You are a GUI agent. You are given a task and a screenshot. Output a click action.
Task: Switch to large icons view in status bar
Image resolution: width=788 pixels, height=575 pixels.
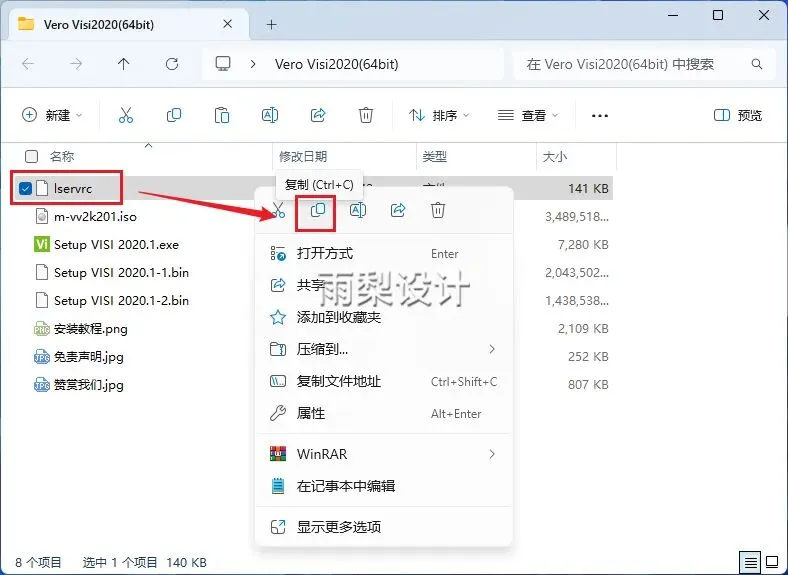click(x=772, y=562)
